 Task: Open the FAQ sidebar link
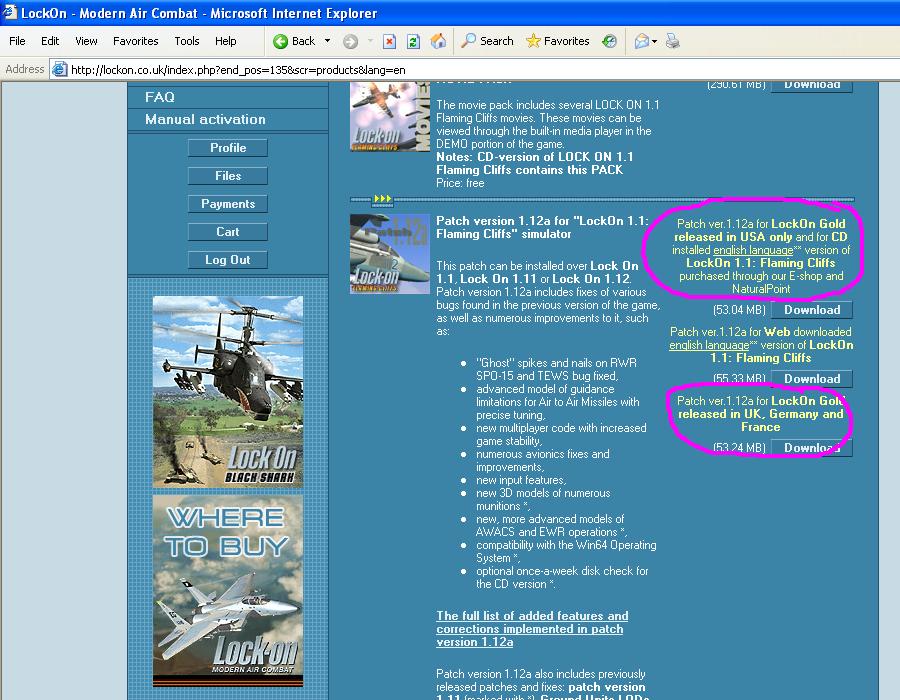(160, 97)
